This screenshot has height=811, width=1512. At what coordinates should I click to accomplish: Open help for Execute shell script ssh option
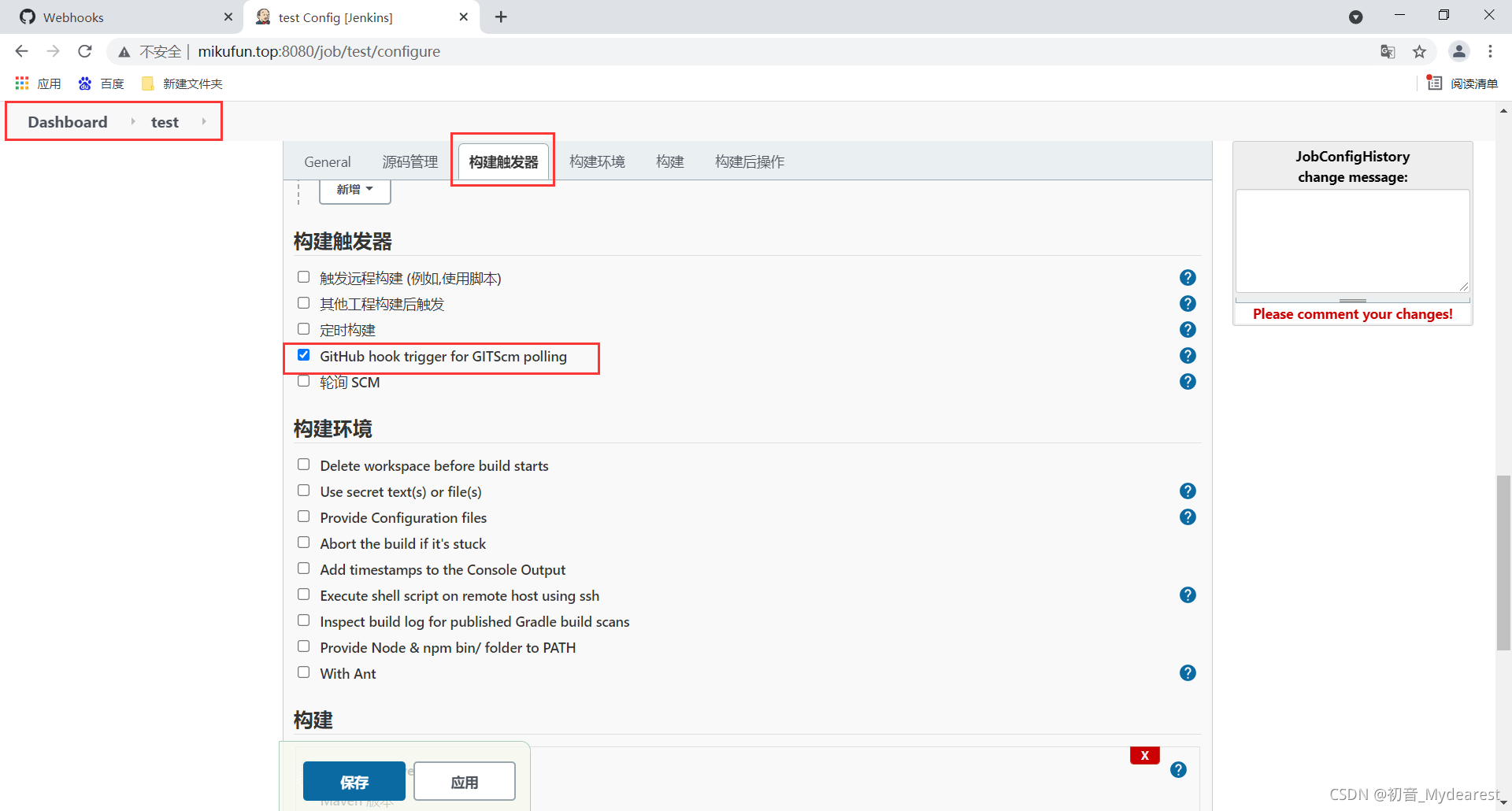tap(1188, 595)
